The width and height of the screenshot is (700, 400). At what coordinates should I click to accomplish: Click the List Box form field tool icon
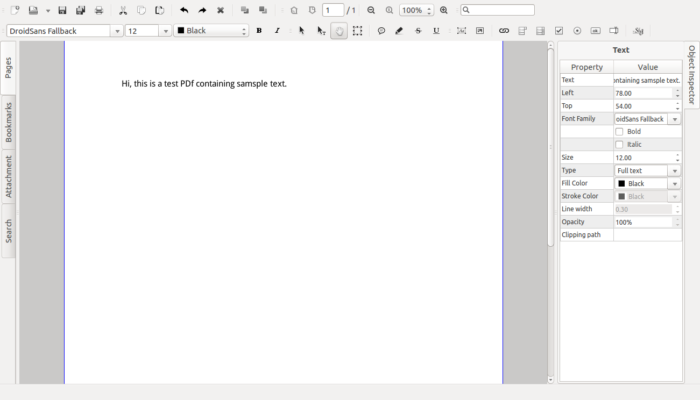(541, 30)
